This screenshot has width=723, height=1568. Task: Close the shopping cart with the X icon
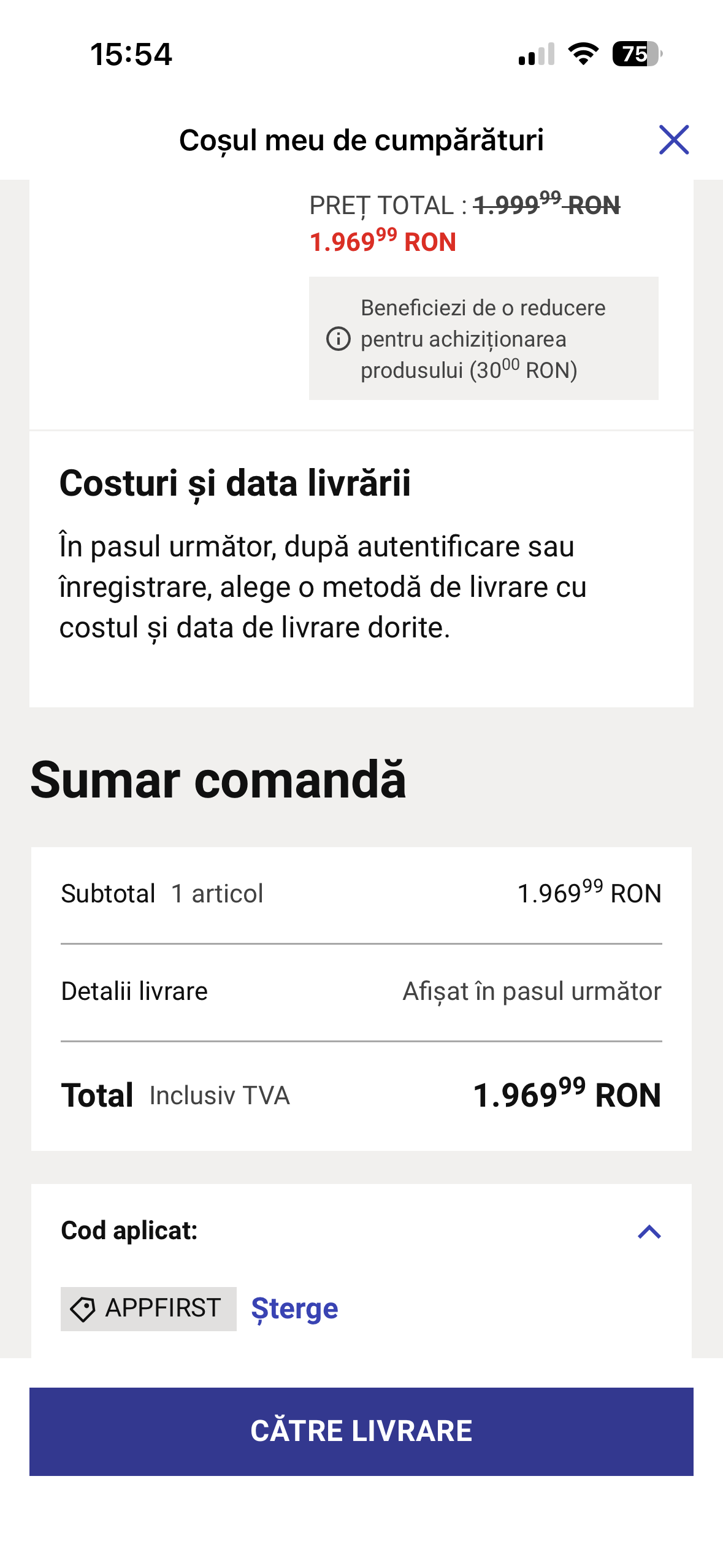pyautogui.click(x=673, y=140)
